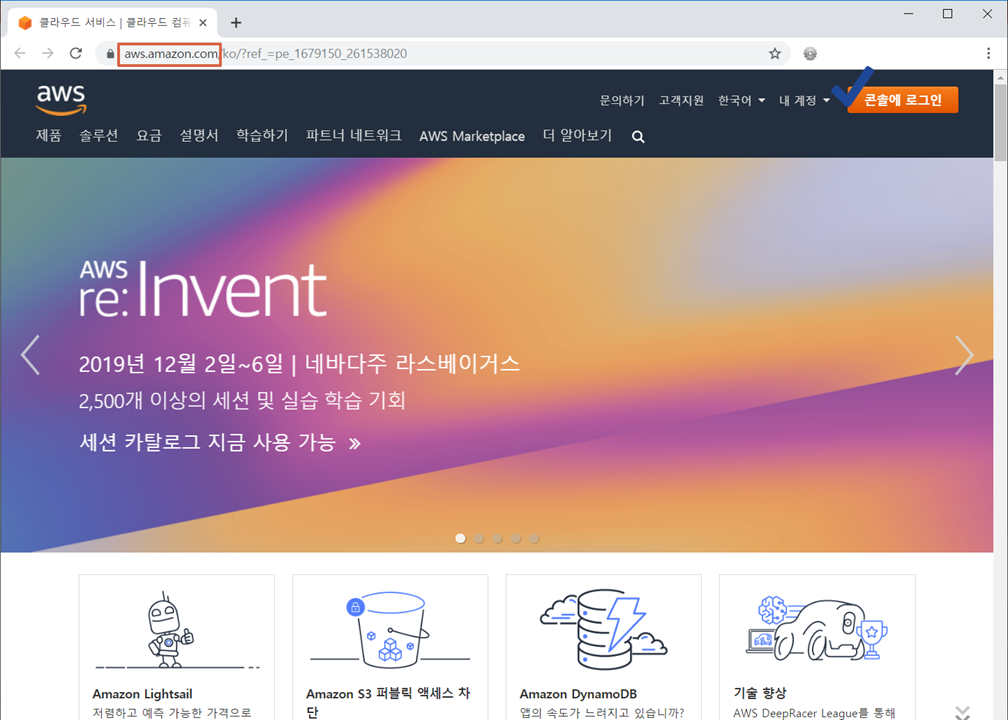Open the AWS Marketplace menu
The height and width of the screenshot is (720, 1008).
(x=472, y=136)
